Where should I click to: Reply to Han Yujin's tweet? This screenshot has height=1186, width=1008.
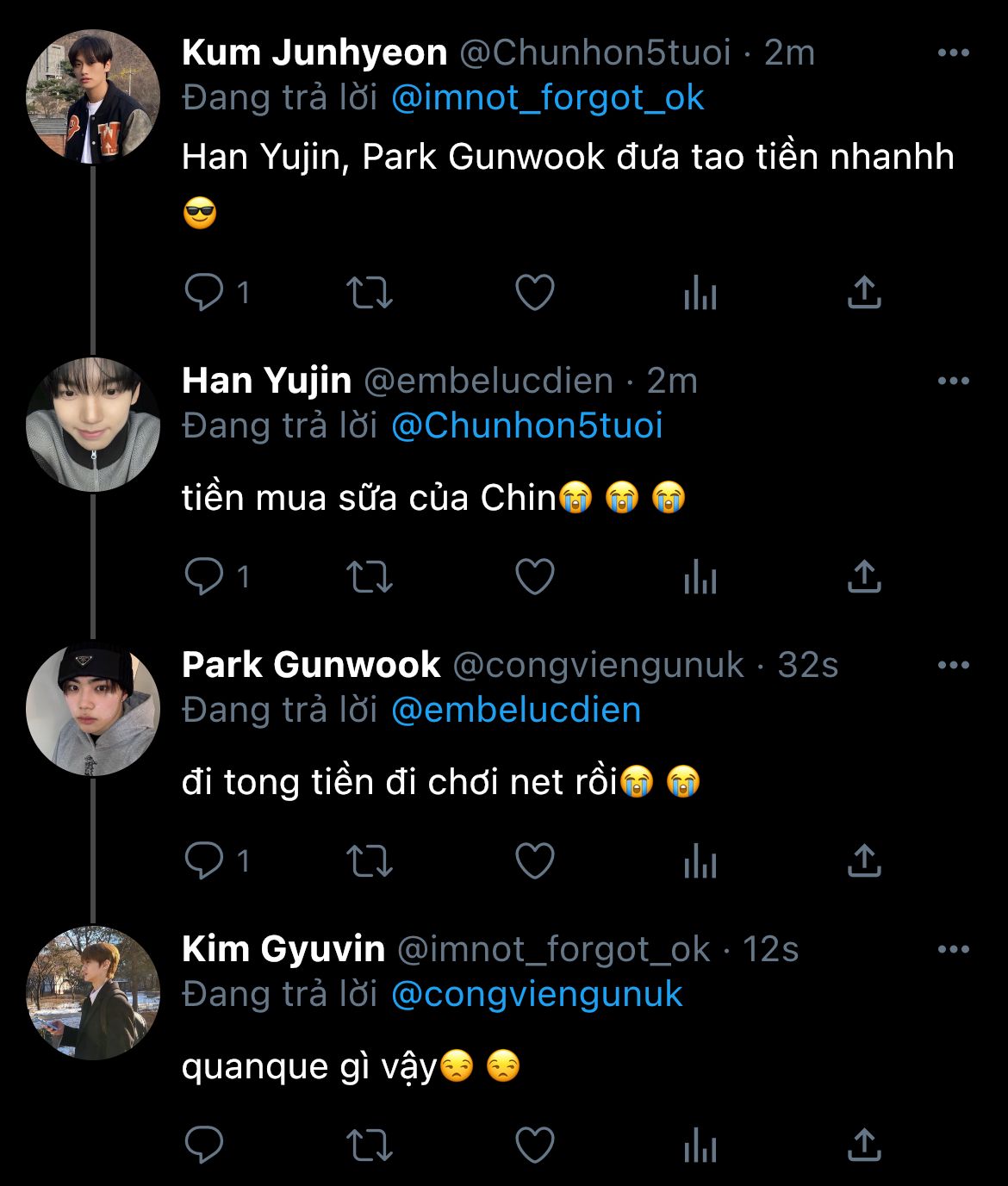click(204, 577)
